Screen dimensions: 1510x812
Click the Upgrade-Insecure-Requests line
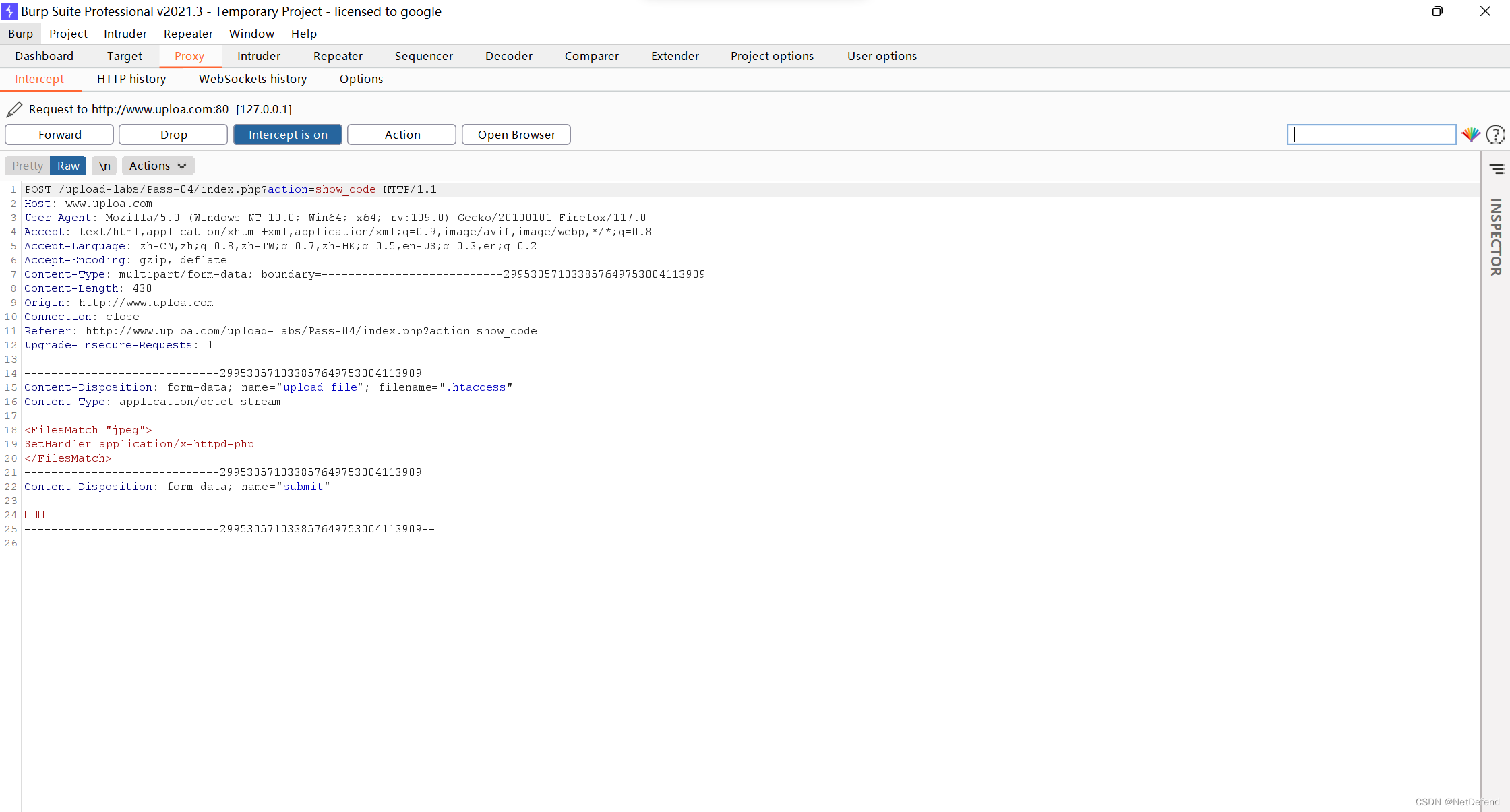pos(119,345)
